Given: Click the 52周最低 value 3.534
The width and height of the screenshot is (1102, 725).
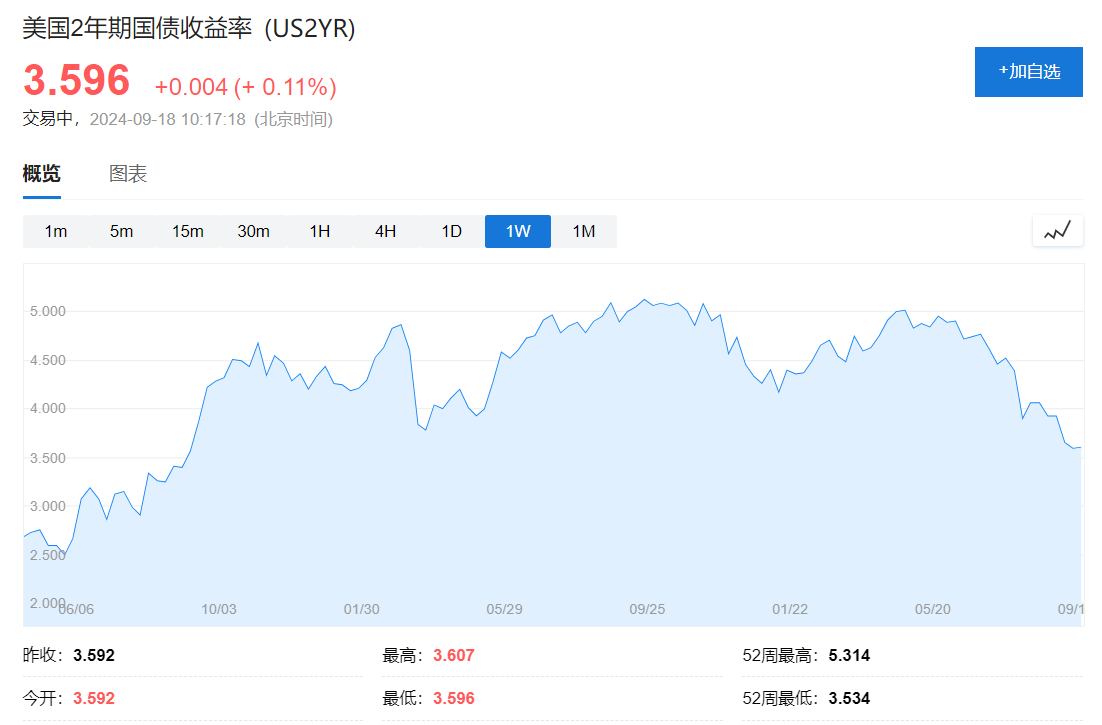Looking at the screenshot, I should click(849, 698).
